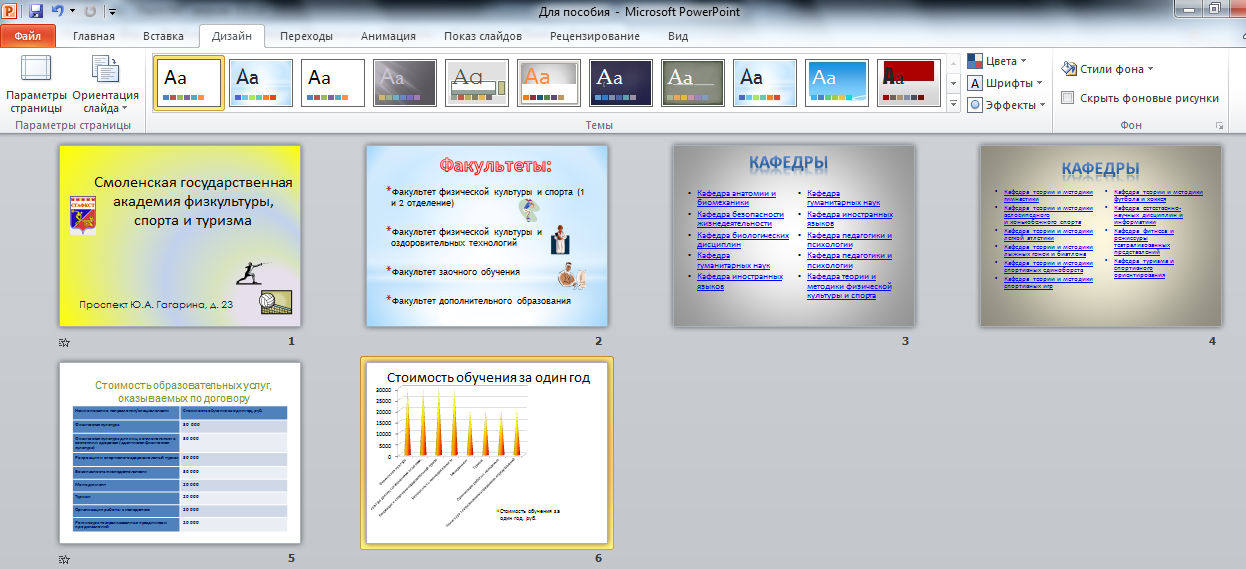Expand the Ориентация слайда dropdown

106,84
